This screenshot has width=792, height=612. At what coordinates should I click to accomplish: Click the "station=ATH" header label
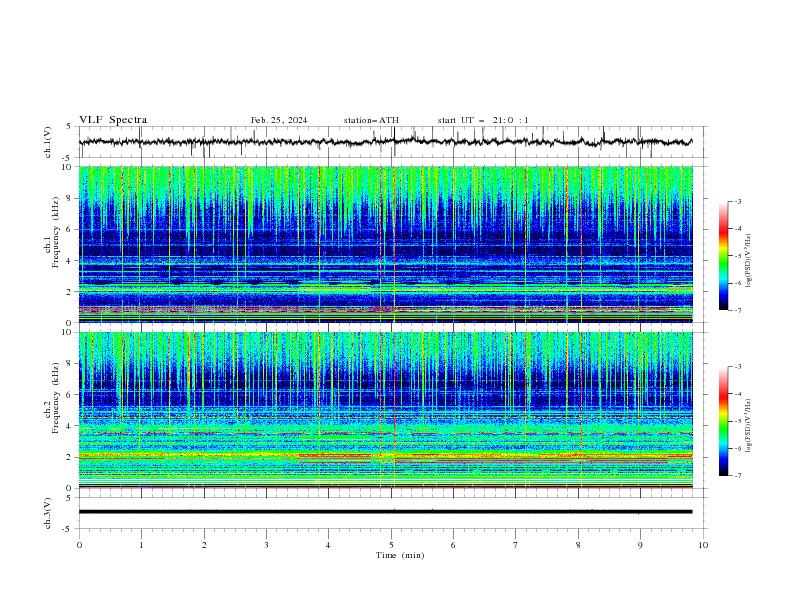[371, 120]
